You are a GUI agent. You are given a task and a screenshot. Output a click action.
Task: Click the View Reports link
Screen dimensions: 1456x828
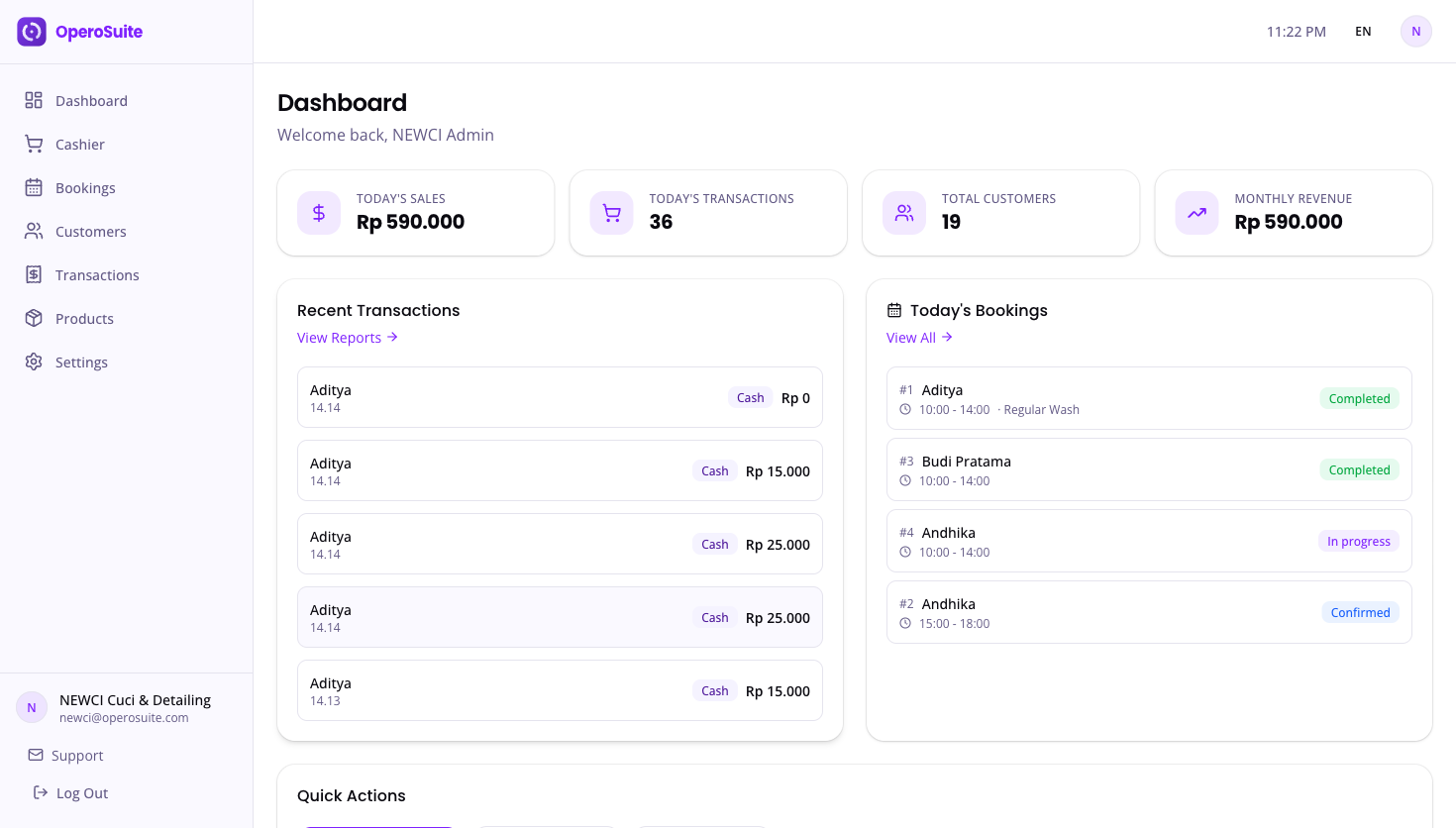pyautogui.click(x=340, y=337)
